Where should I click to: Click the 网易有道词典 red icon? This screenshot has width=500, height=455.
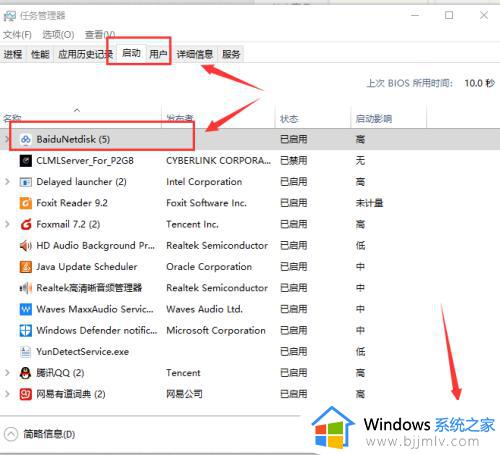tap(26, 394)
